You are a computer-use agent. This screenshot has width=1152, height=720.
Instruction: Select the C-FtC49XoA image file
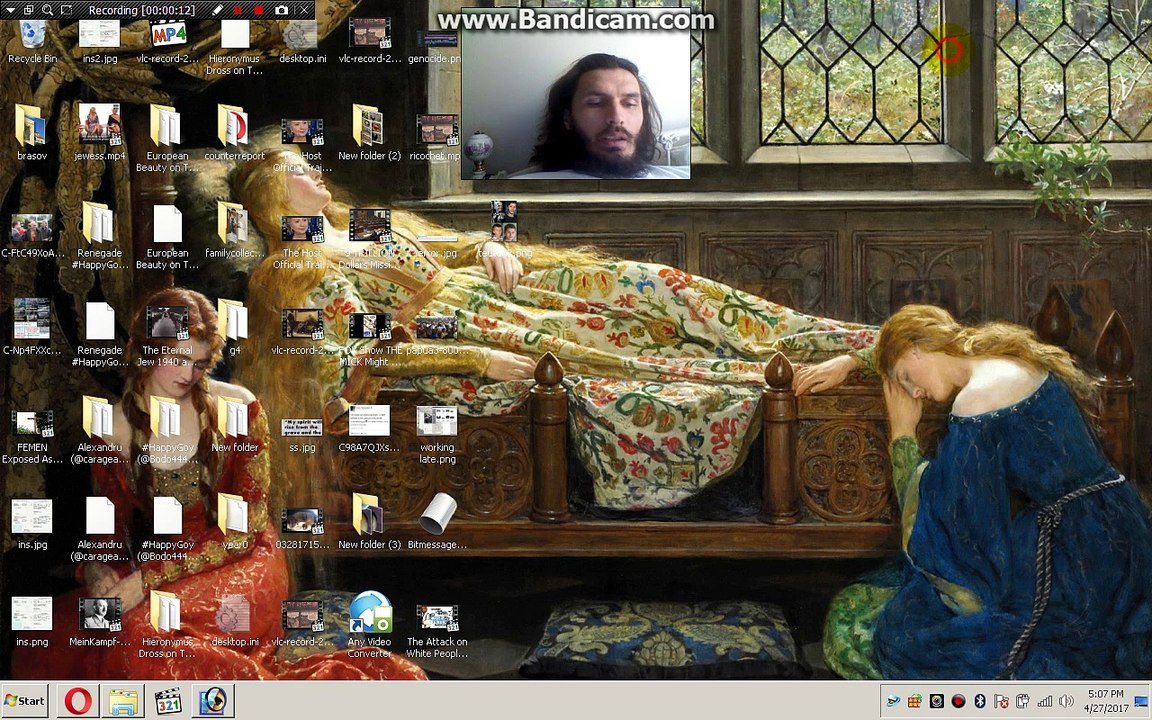[32, 234]
